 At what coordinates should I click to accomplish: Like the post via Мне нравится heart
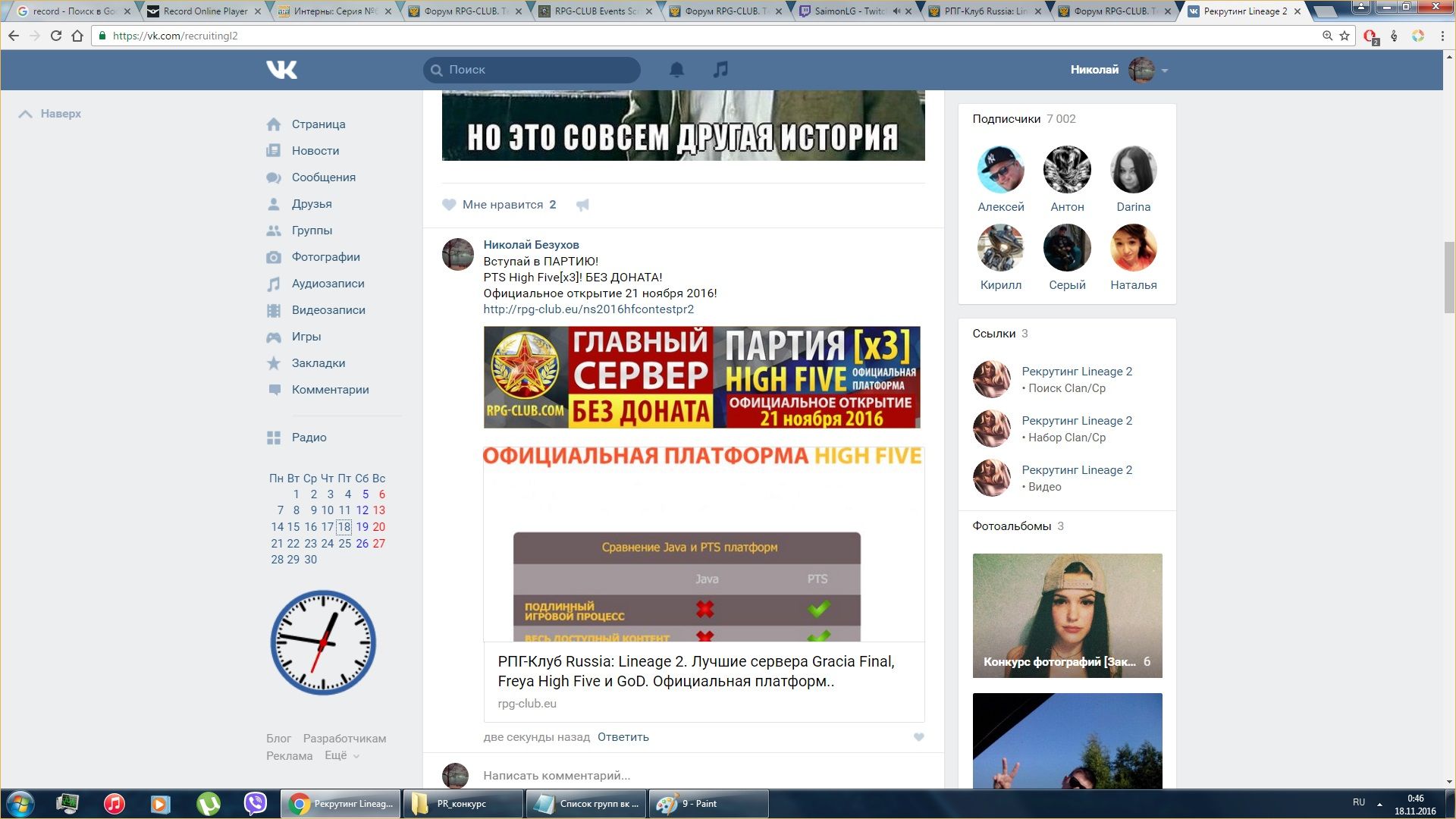(x=449, y=205)
